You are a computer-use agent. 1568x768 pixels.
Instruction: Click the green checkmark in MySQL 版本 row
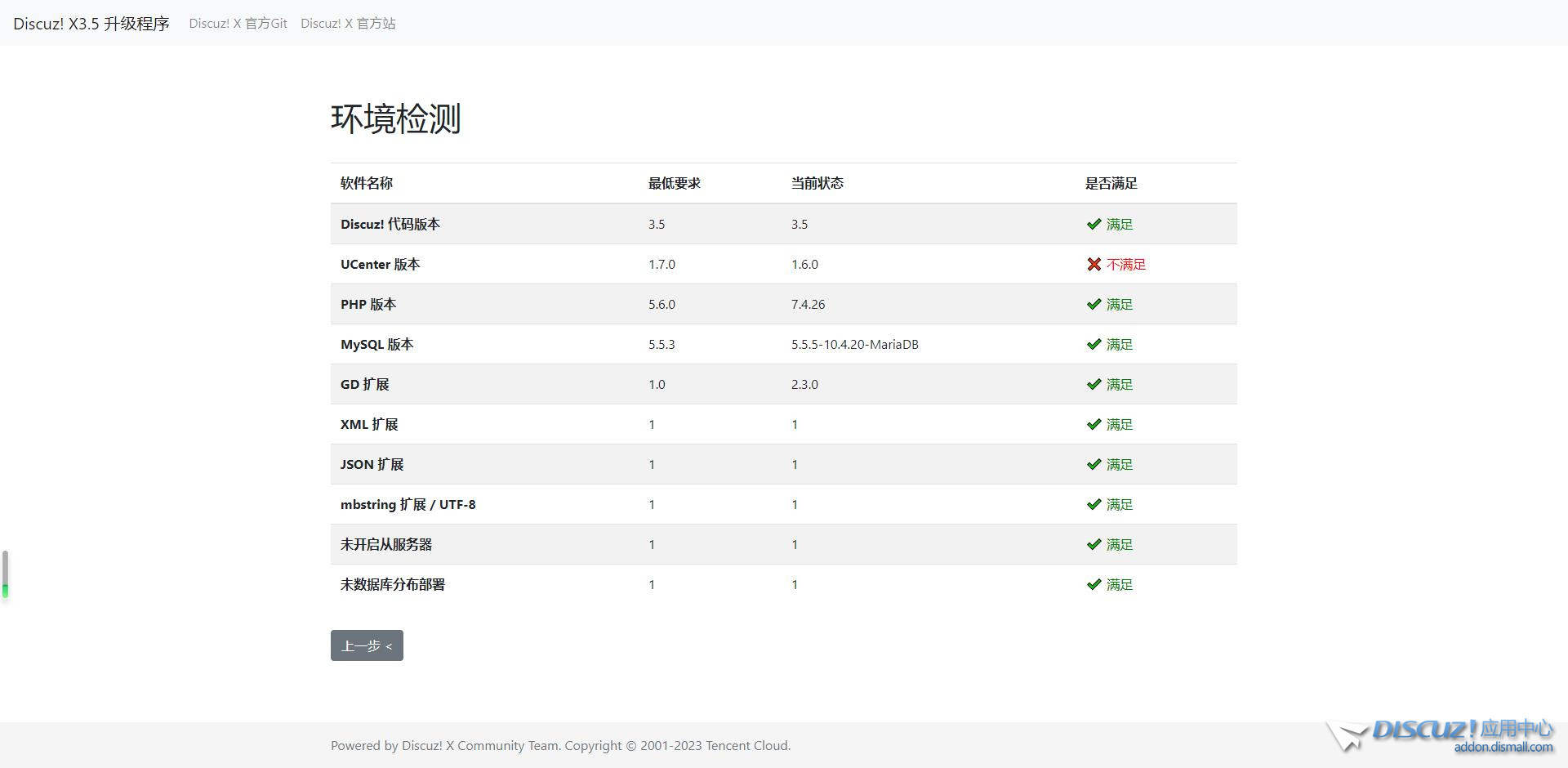tap(1094, 344)
